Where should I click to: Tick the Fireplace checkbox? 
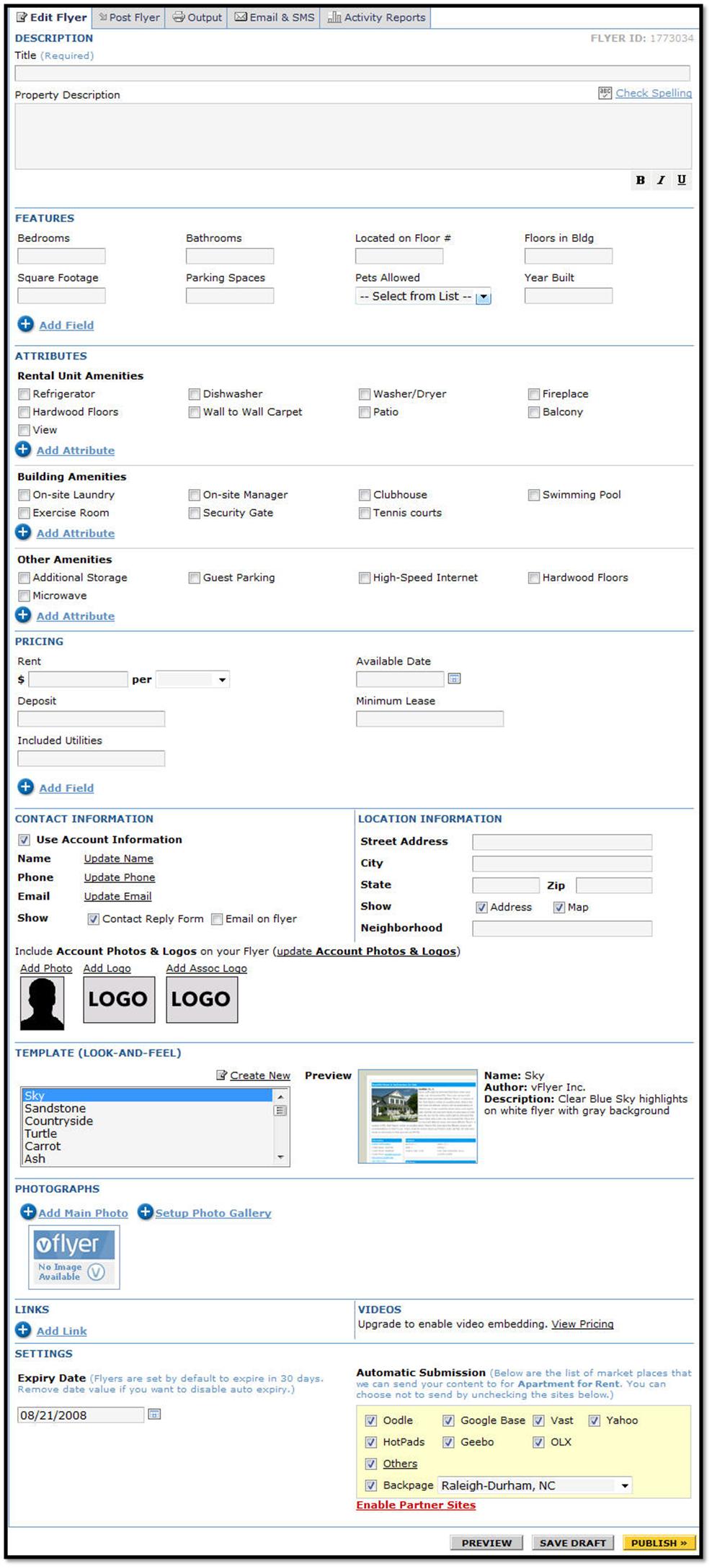[534, 394]
